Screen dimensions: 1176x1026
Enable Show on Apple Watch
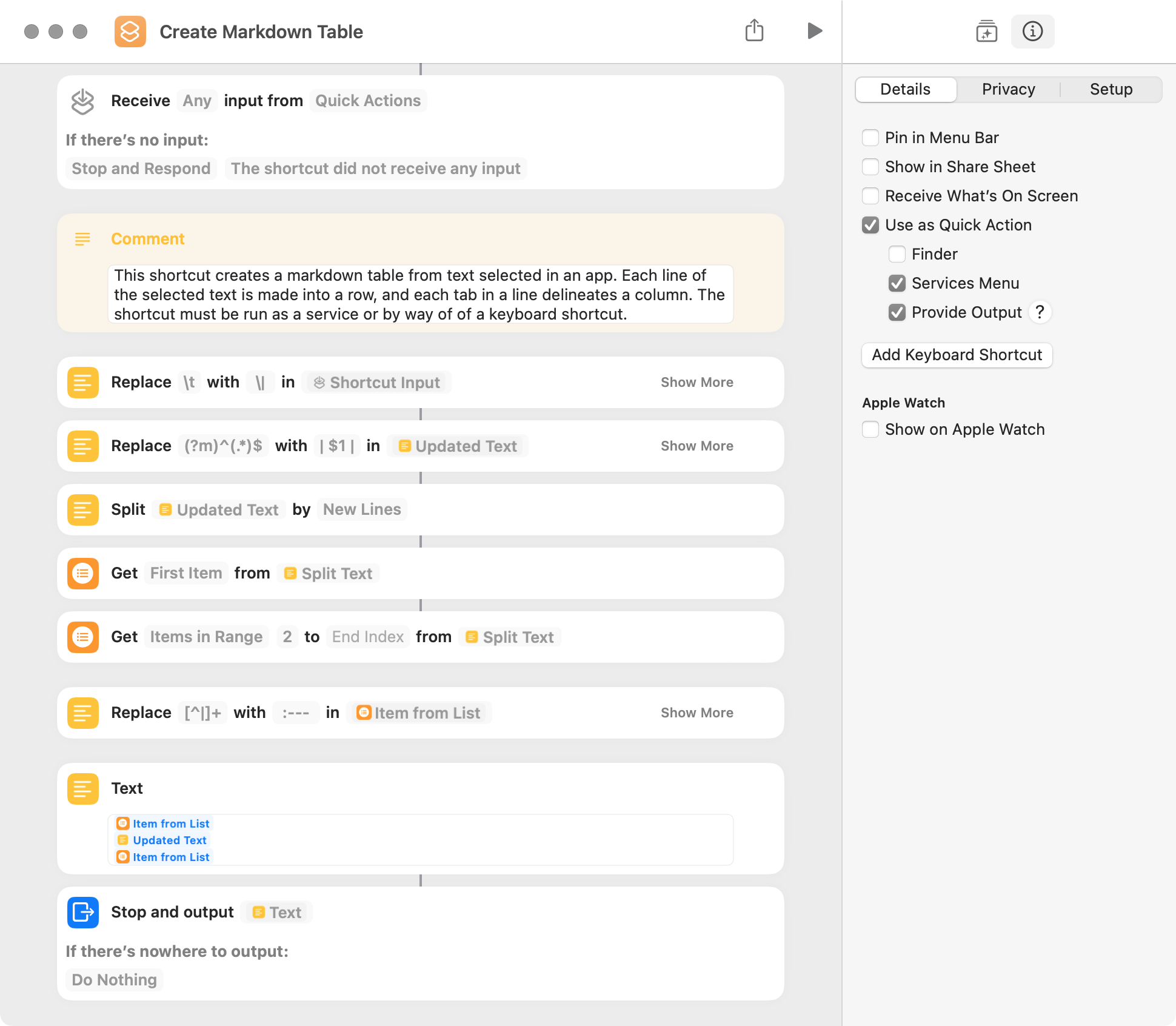point(870,429)
